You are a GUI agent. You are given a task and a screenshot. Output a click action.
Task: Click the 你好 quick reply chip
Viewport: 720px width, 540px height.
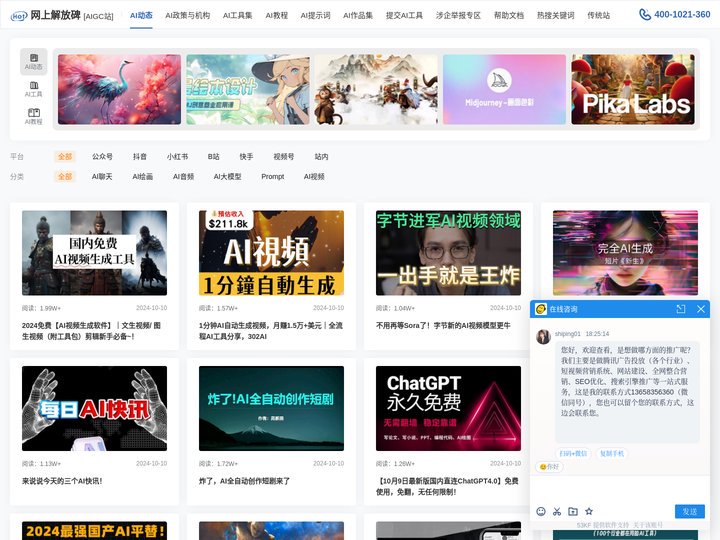(x=549, y=467)
